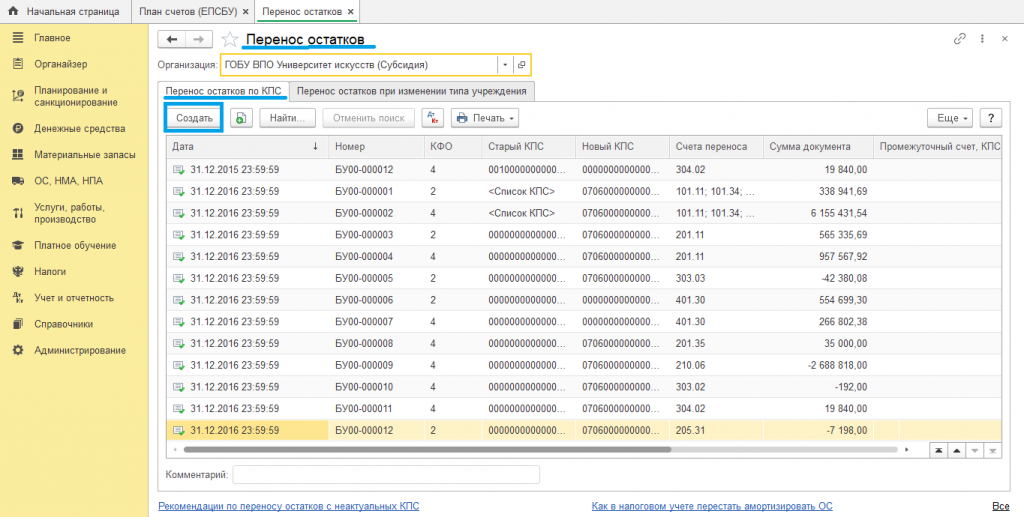This screenshot has height=517, width=1024.
Task: Copy link using the chain icon
Action: coord(960,39)
